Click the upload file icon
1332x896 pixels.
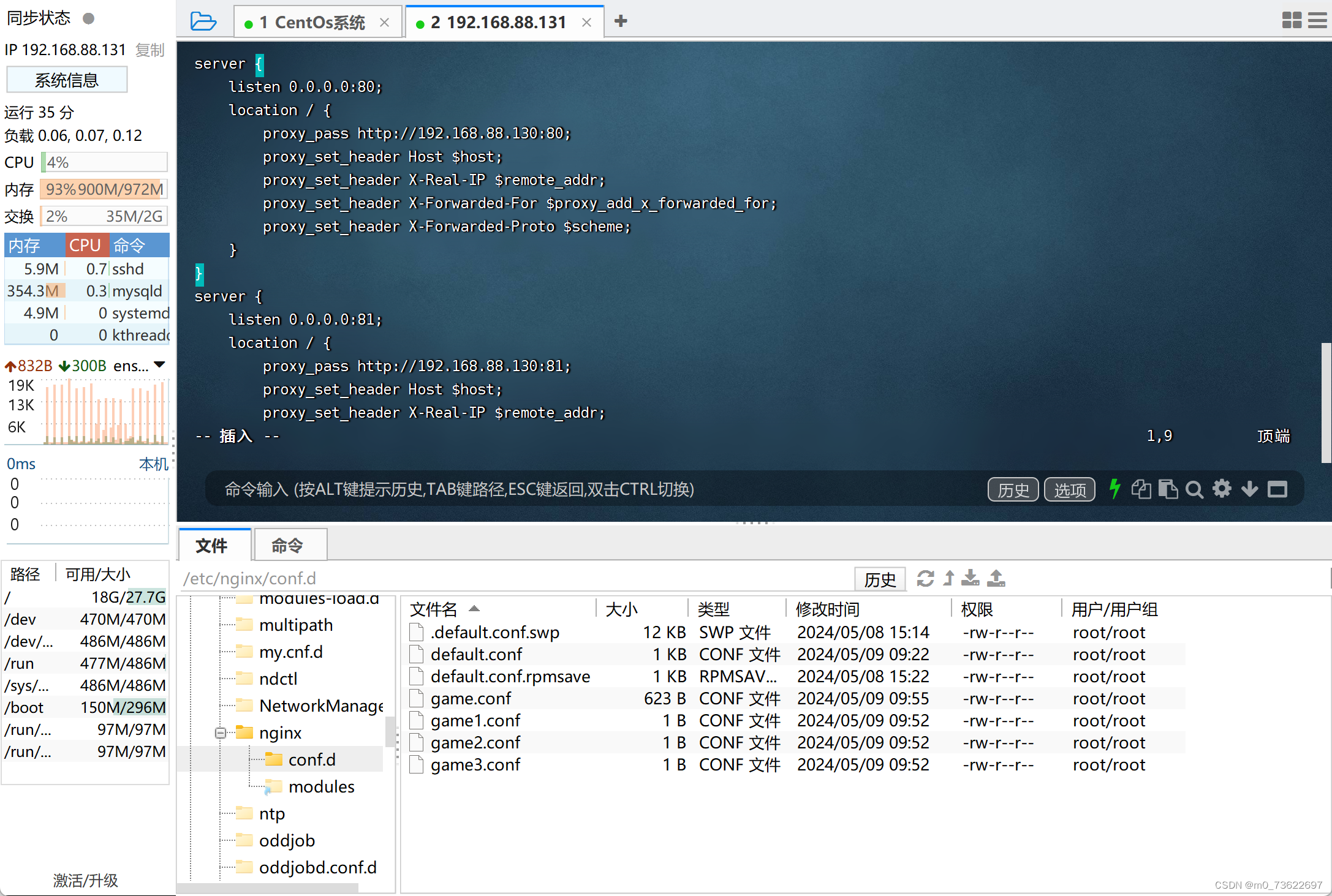click(996, 578)
